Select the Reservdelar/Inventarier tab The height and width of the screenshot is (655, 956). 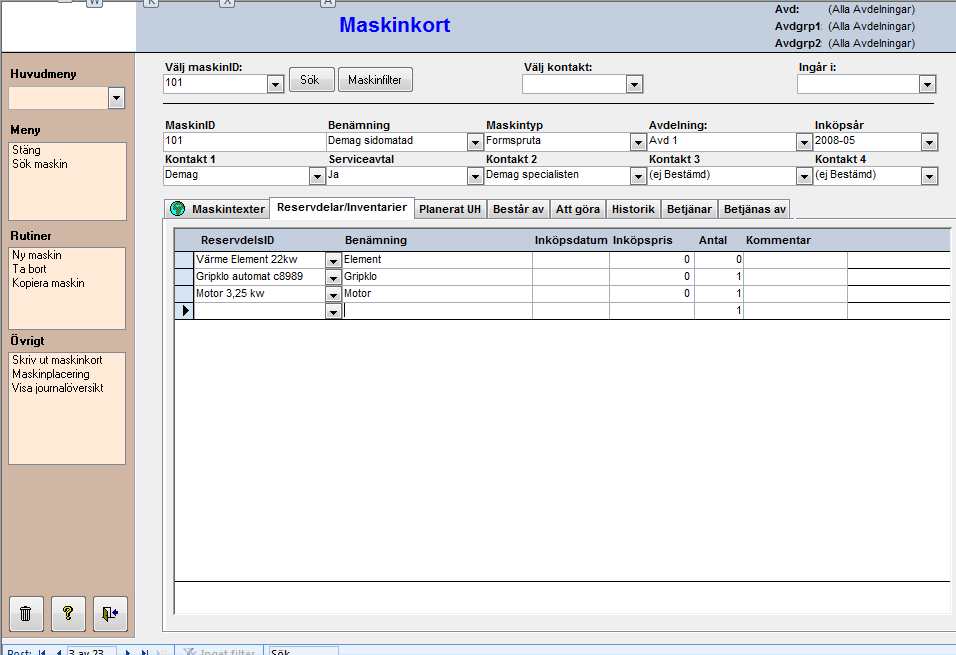pyautogui.click(x=342, y=207)
